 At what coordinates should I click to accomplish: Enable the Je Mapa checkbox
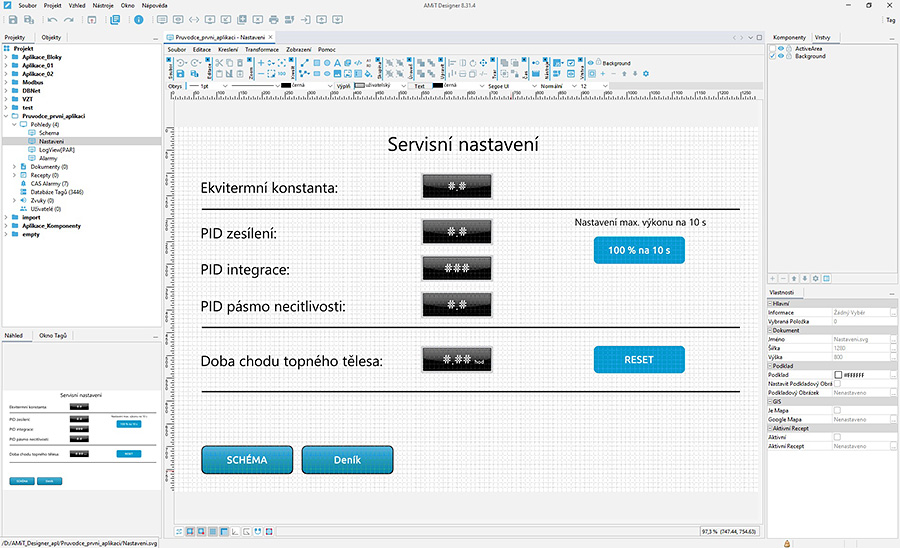pos(837,410)
